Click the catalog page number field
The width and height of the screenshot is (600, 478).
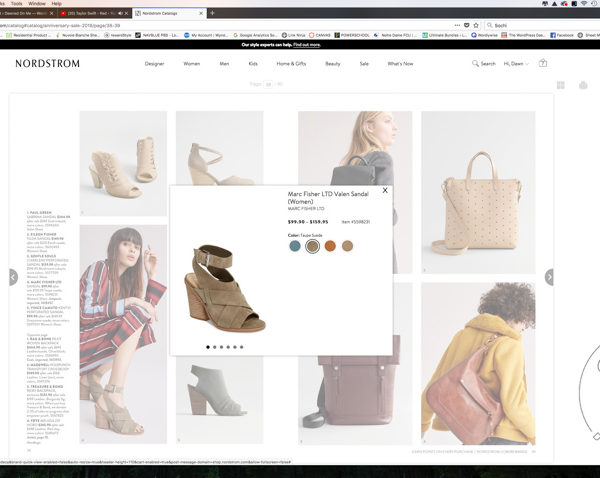268,84
